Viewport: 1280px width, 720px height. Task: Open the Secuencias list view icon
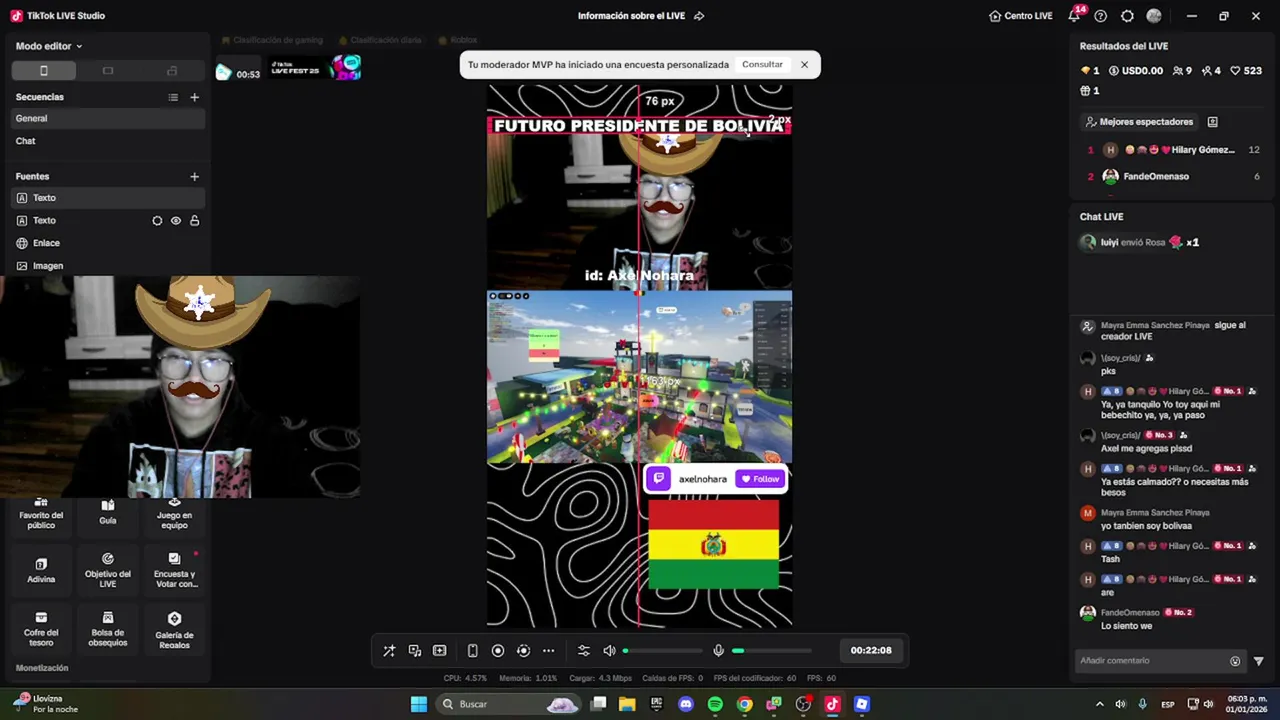tap(173, 97)
